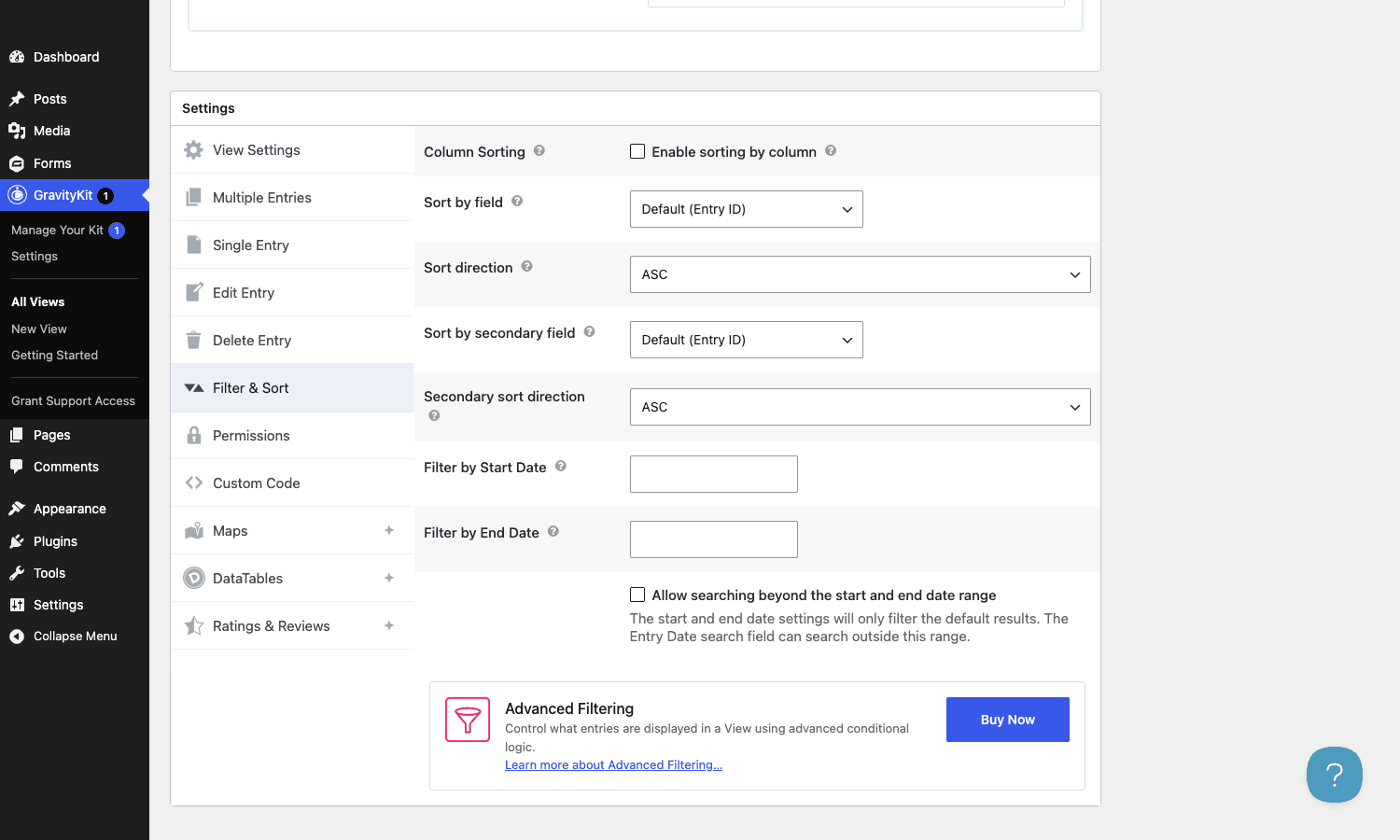The image size is (1400, 840).
Task: Open help tooltip for Filter by End Date
Action: click(x=553, y=532)
